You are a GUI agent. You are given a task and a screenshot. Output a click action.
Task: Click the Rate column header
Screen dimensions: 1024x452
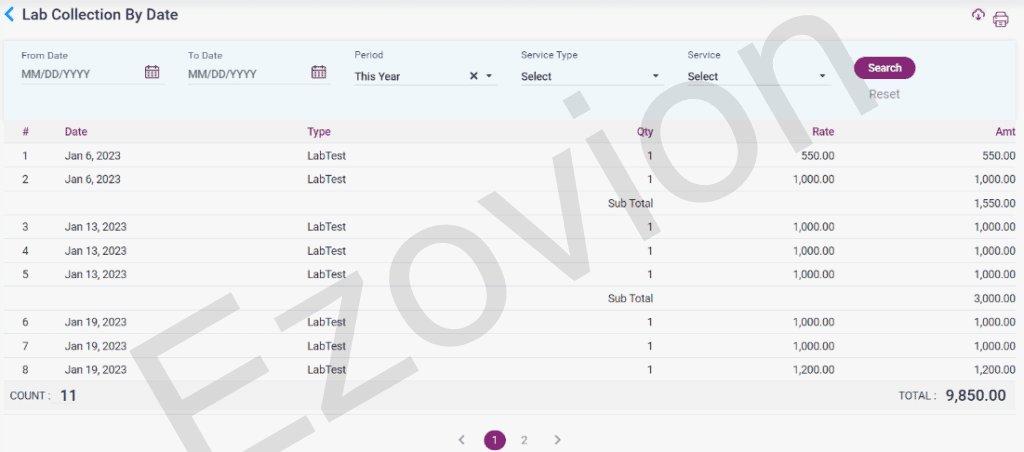click(x=823, y=132)
